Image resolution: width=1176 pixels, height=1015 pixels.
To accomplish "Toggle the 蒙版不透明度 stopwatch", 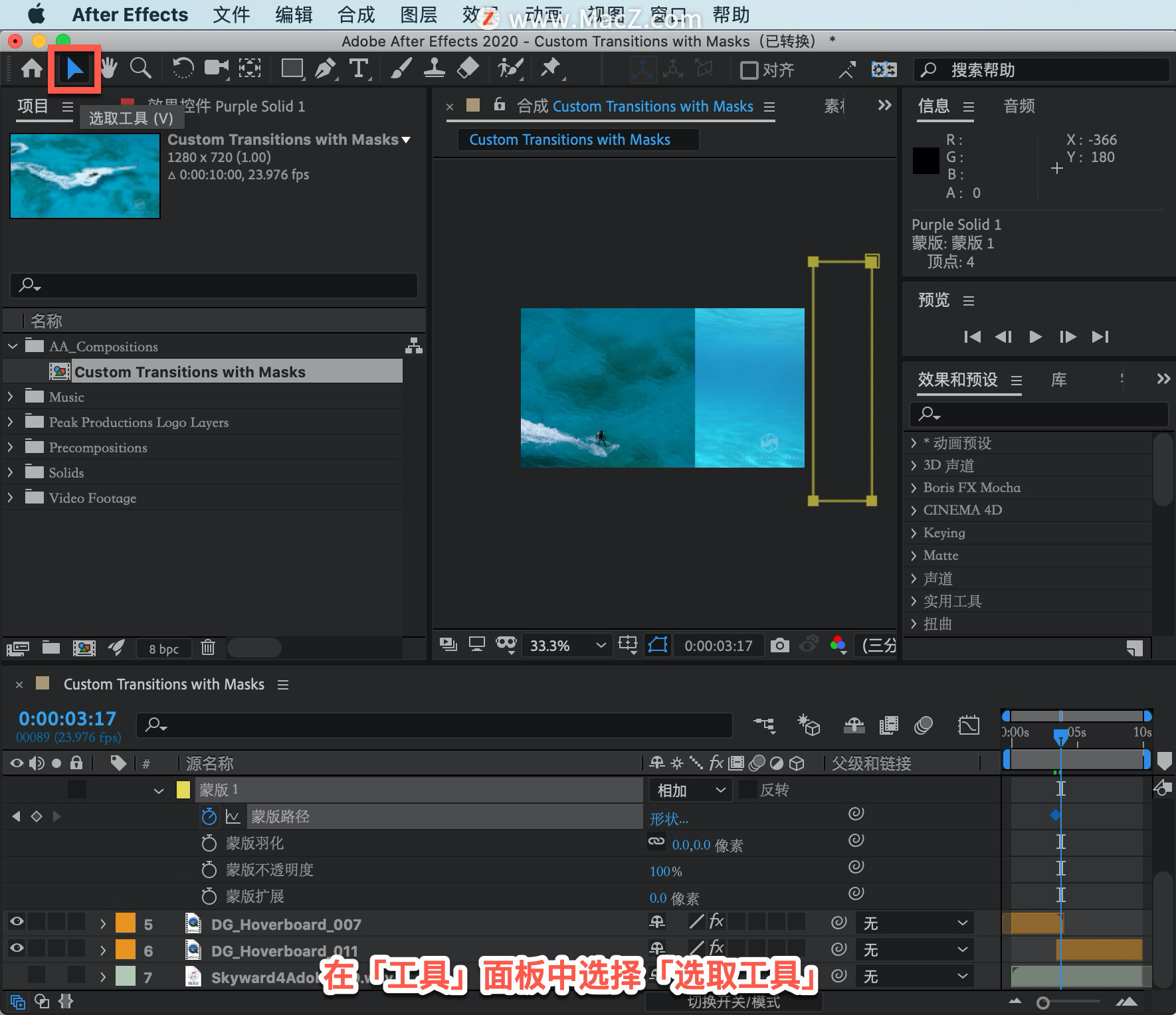I will coord(209,870).
